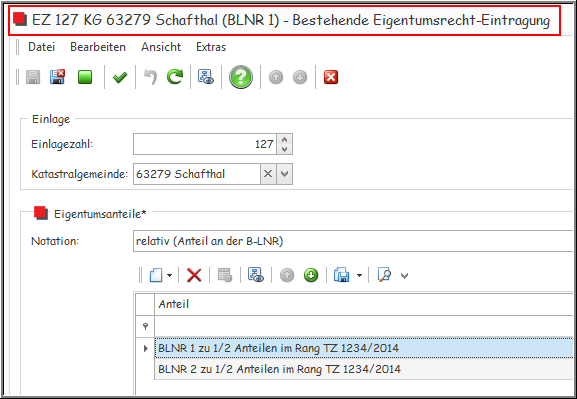577x399 pixels.
Task: Click the undo arrow icon
Action: click(150, 77)
